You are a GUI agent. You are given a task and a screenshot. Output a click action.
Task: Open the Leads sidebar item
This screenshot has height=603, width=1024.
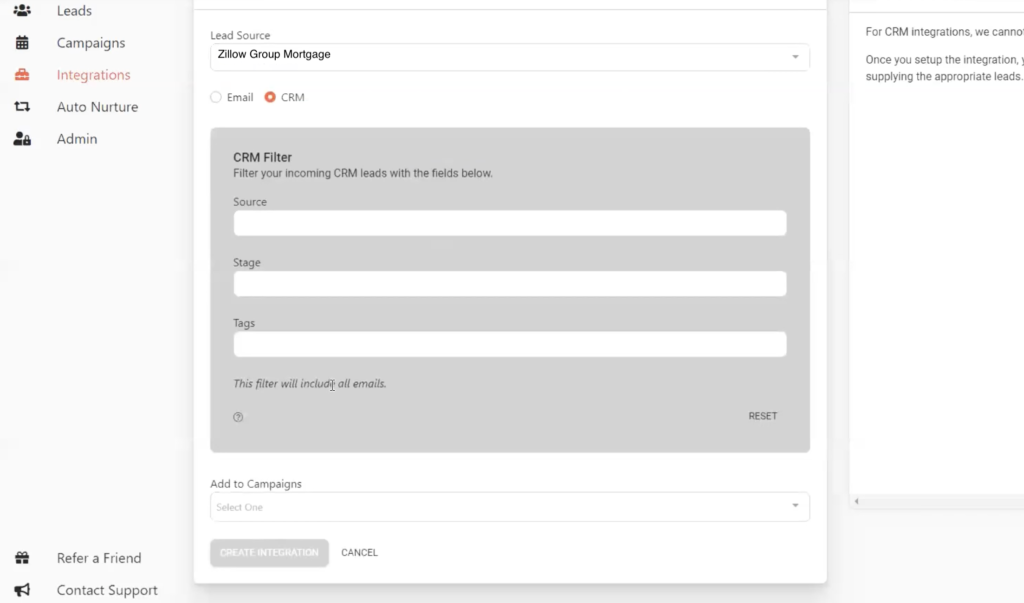pos(74,10)
